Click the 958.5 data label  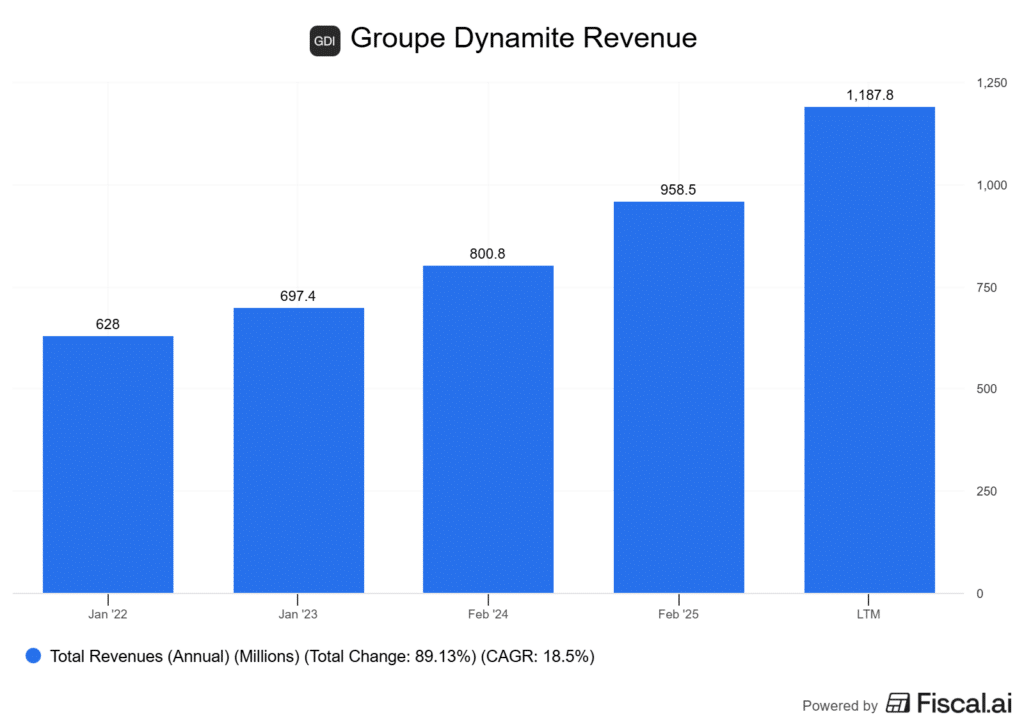click(x=678, y=189)
